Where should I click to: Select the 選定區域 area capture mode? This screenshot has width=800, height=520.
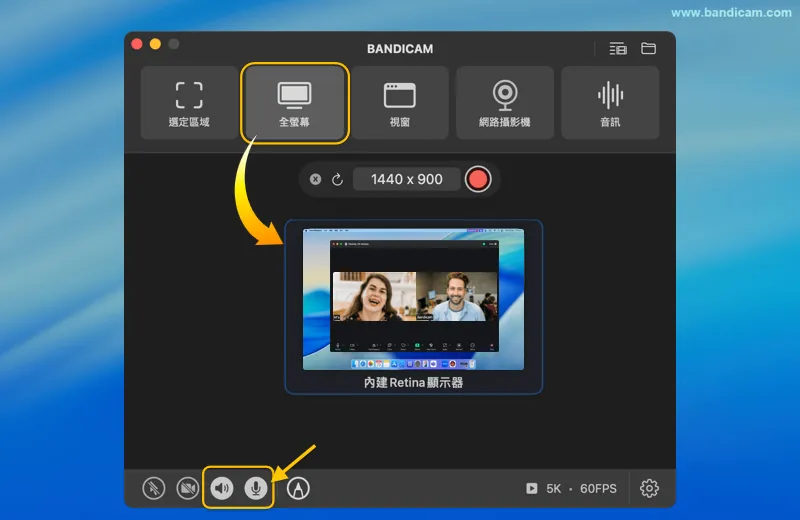tap(189, 103)
